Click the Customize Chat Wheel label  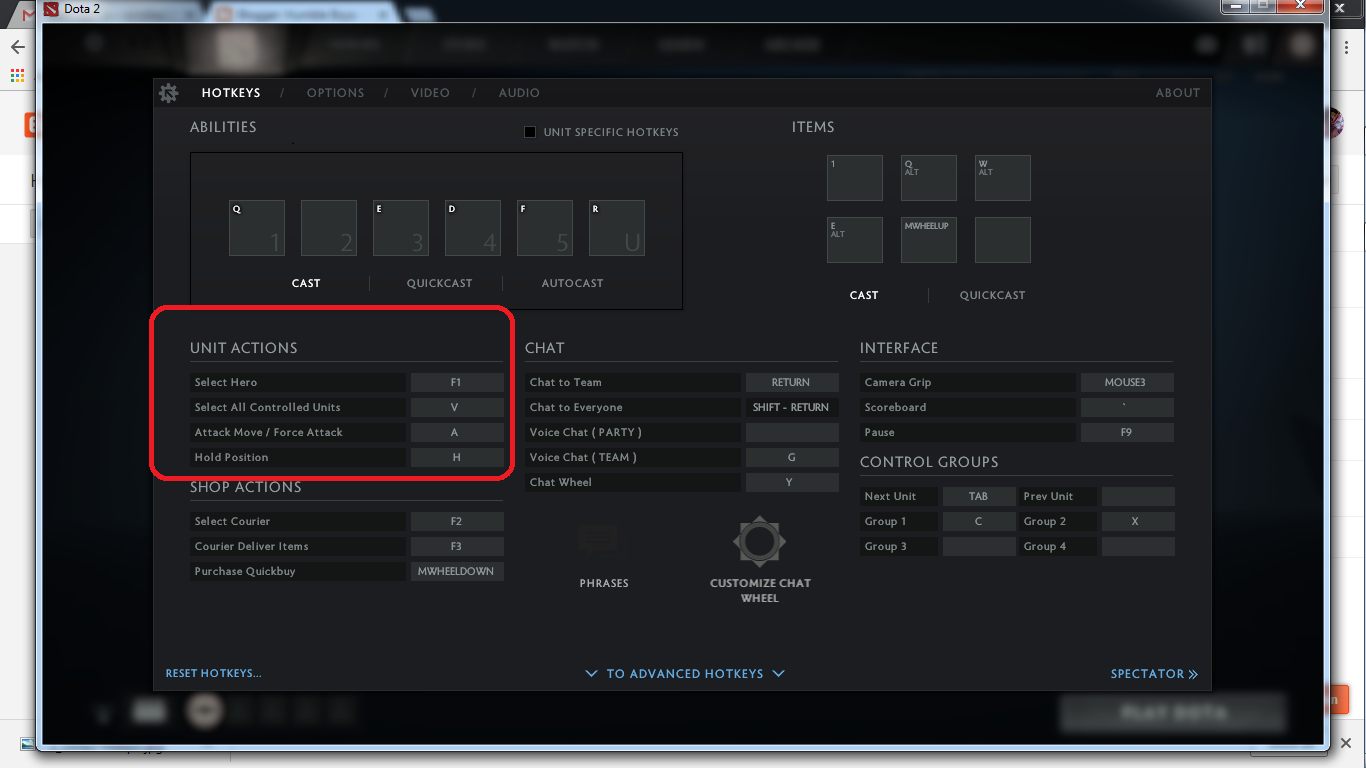point(760,590)
